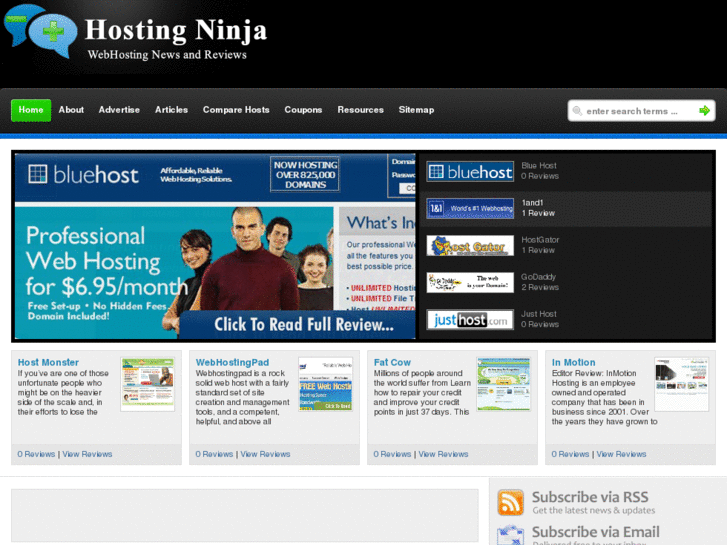
Task: Open the Sitemap page
Action: [x=416, y=110]
